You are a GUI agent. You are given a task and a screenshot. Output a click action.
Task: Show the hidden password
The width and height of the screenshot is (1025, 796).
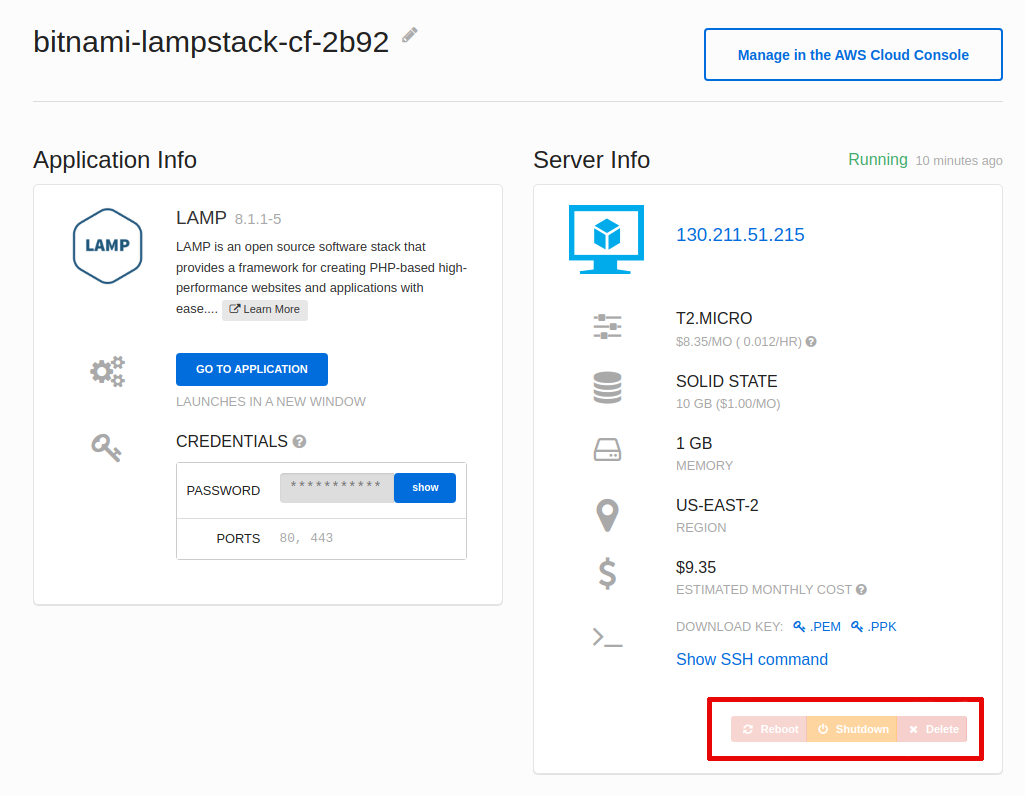click(x=425, y=488)
